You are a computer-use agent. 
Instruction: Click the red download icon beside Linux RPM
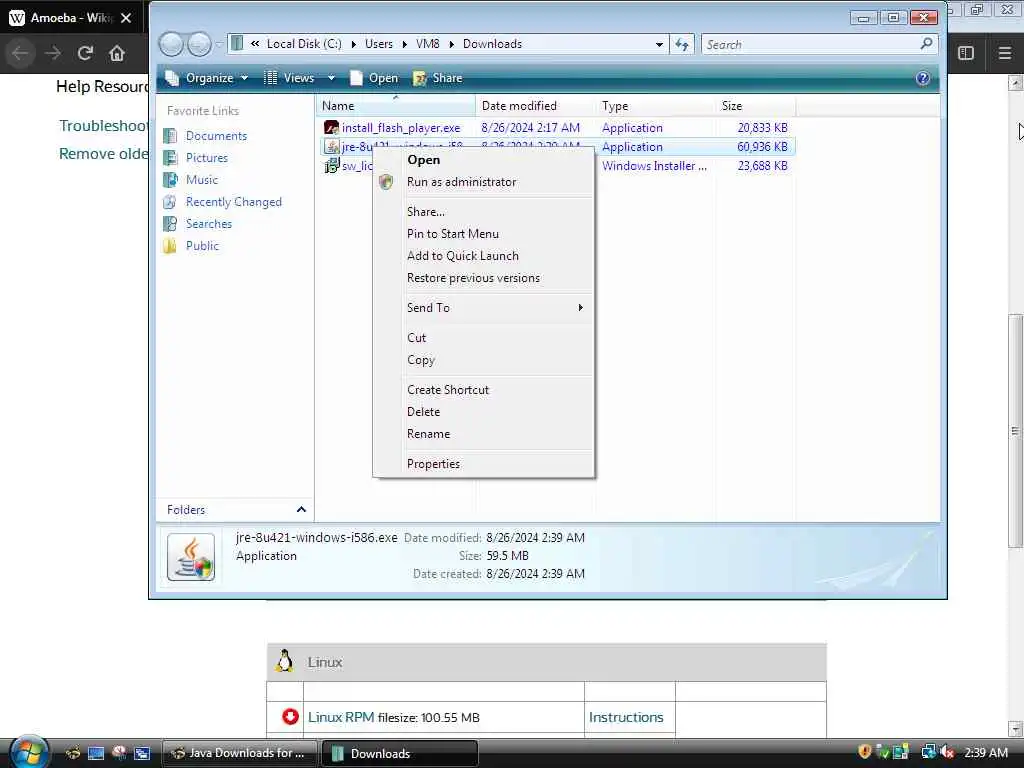(290, 717)
